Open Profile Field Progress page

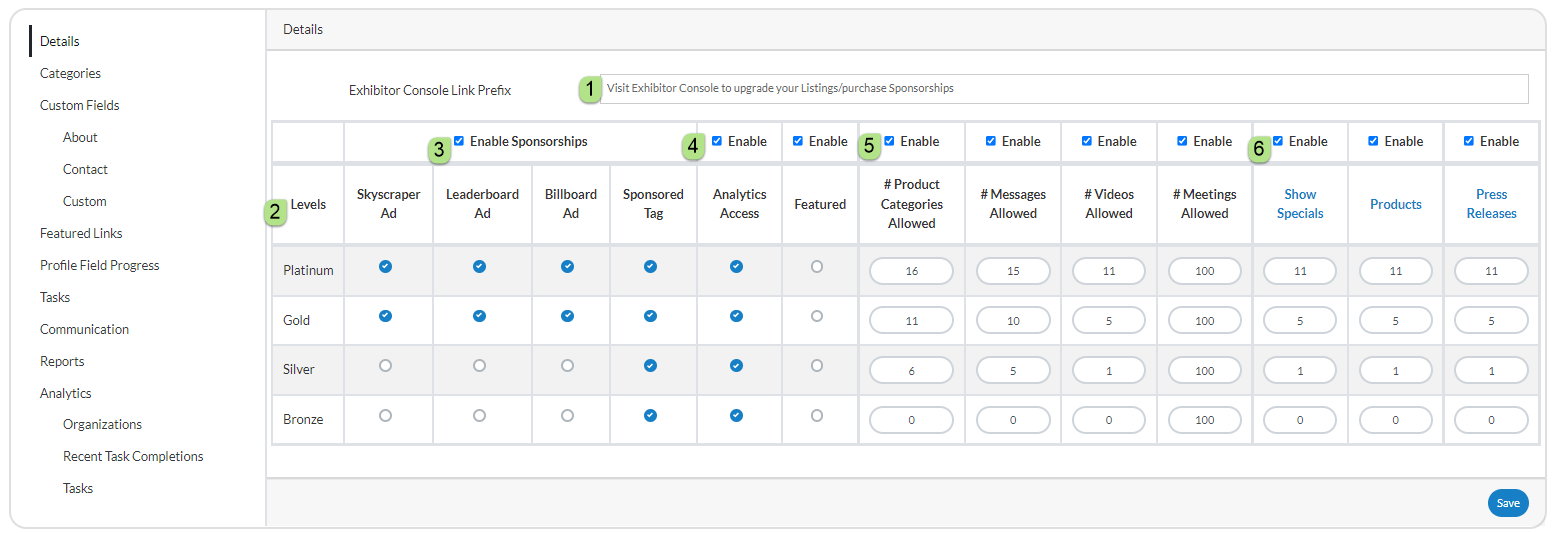coord(100,265)
